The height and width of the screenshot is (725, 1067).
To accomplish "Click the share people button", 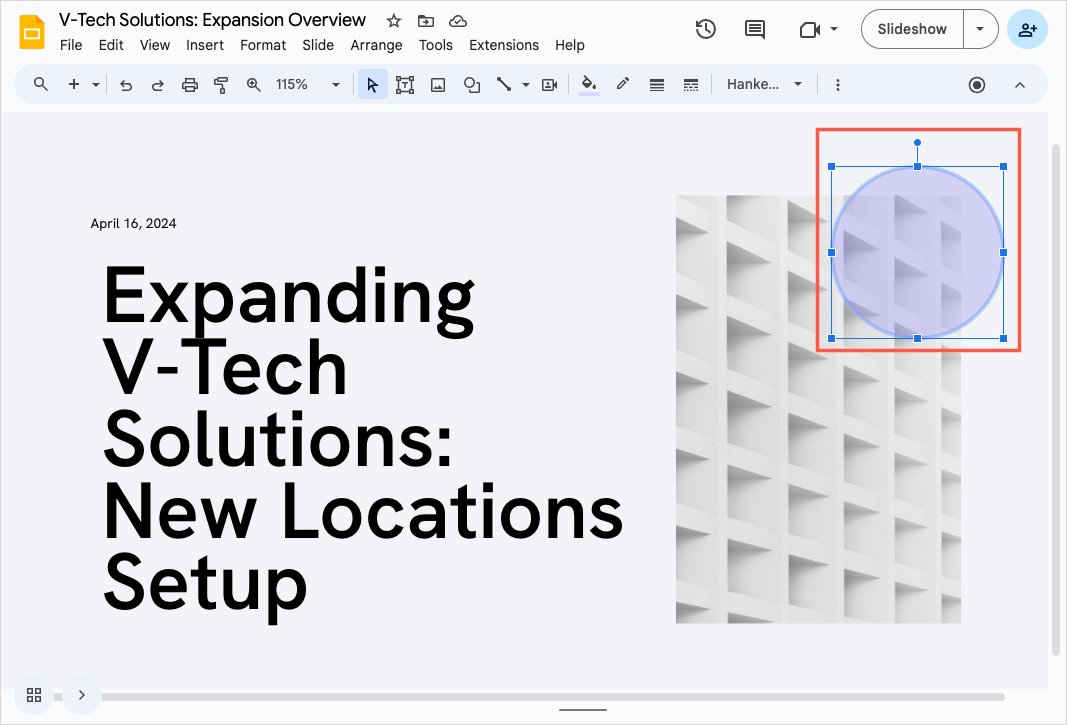I will point(1027,29).
